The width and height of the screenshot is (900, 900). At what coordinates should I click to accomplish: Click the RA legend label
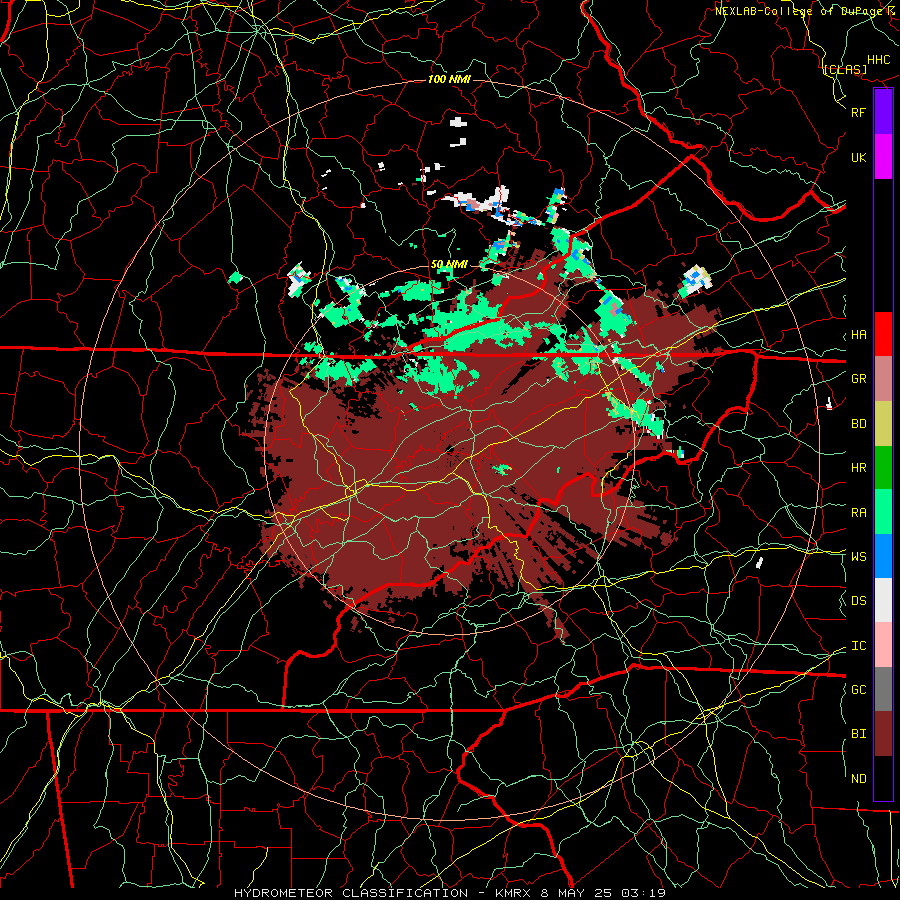coord(858,513)
